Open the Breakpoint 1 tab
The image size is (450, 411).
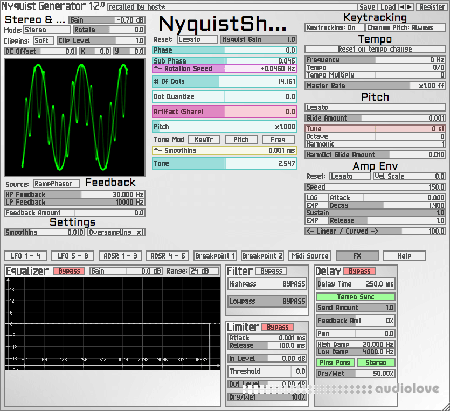(215, 256)
